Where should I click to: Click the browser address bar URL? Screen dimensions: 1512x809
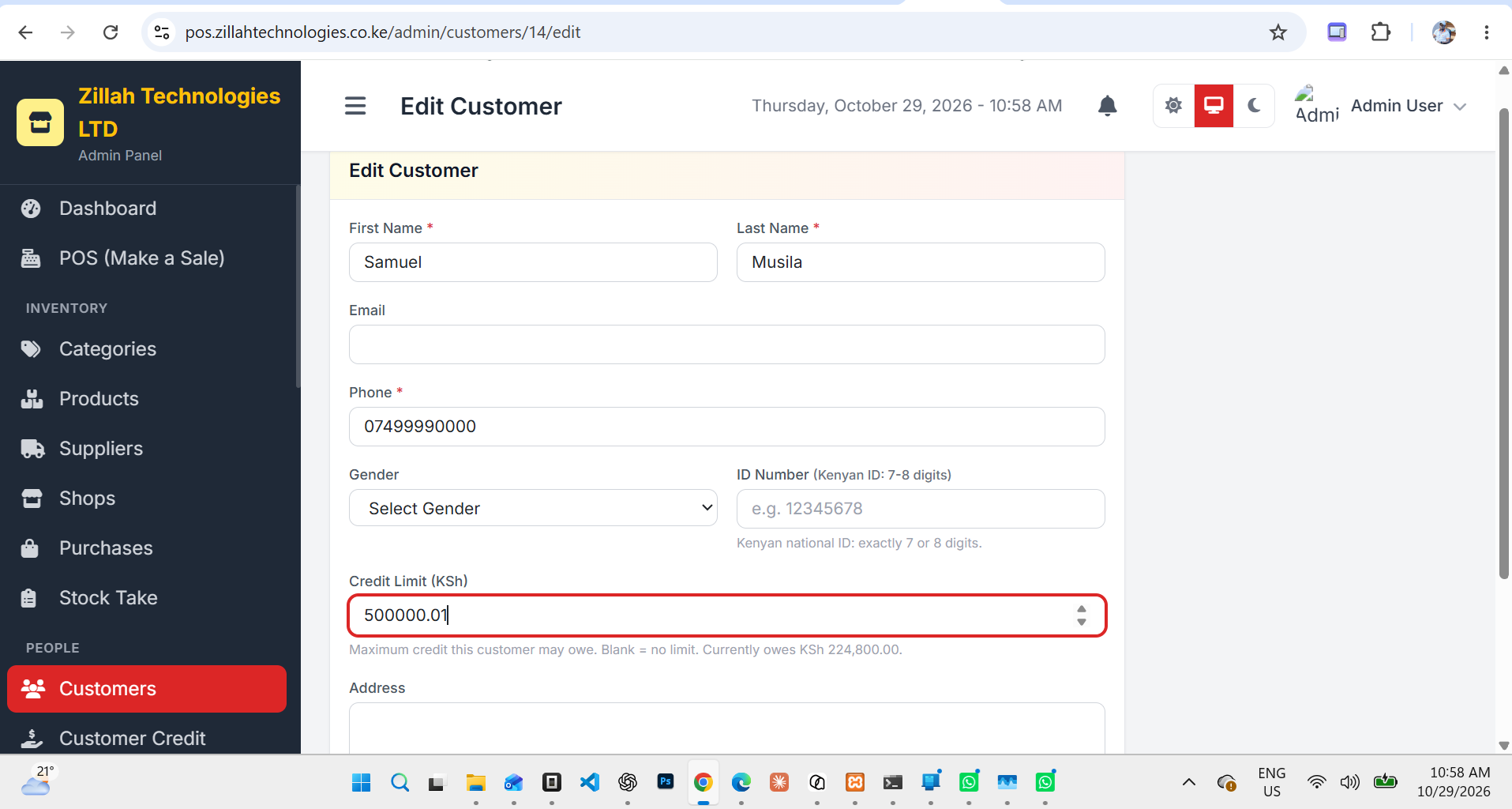coord(383,32)
